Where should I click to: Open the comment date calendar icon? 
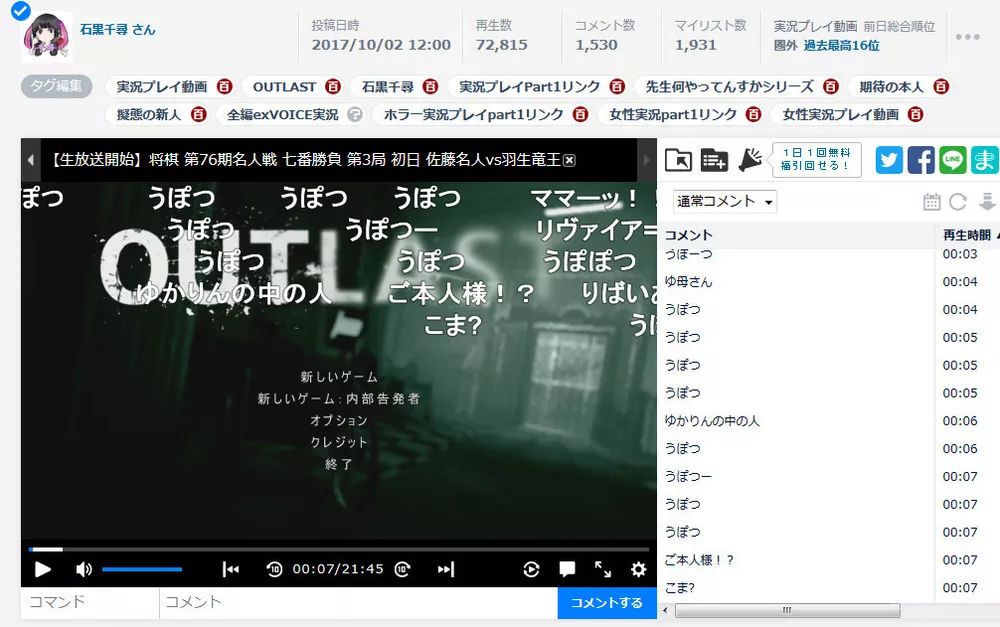tap(932, 202)
